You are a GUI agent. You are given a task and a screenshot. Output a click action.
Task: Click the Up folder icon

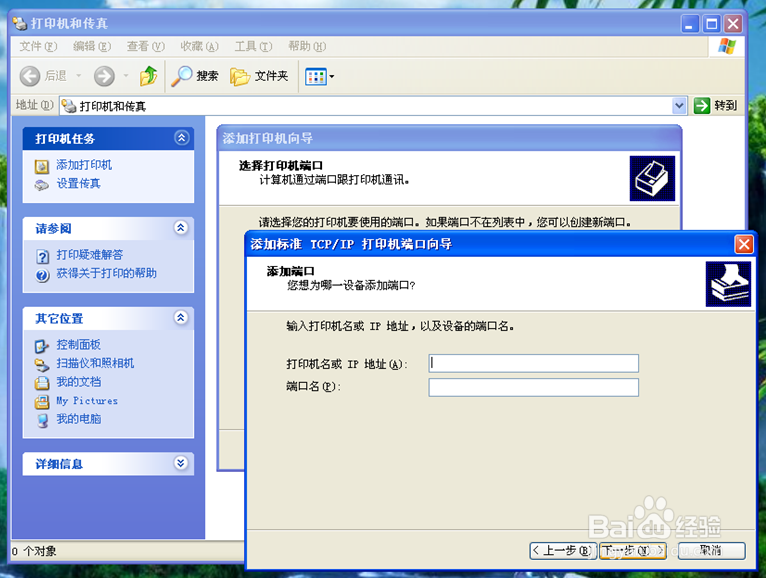point(149,76)
